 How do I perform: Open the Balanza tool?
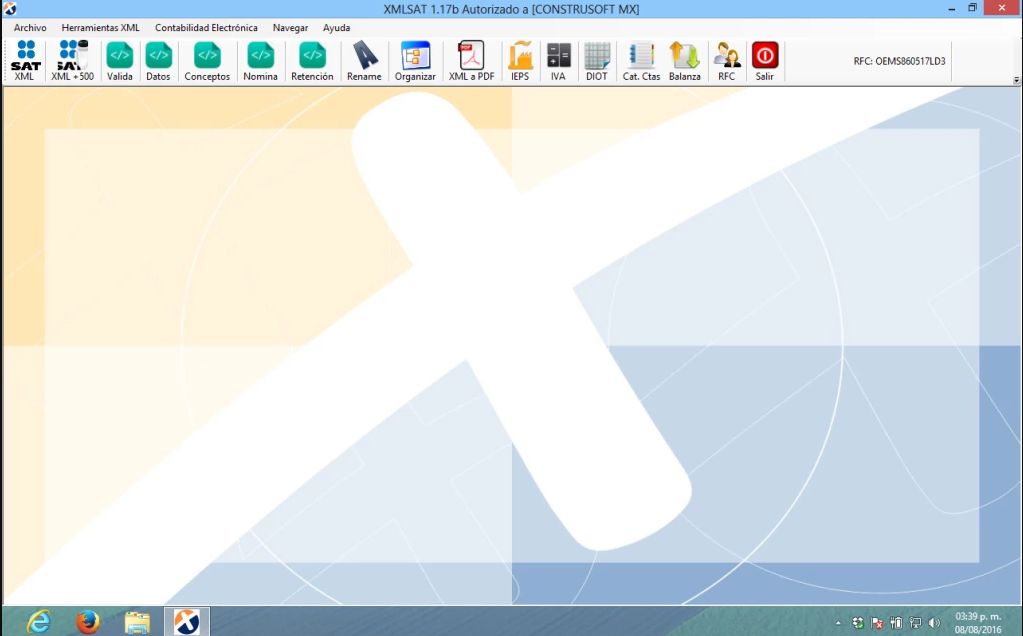(x=684, y=61)
